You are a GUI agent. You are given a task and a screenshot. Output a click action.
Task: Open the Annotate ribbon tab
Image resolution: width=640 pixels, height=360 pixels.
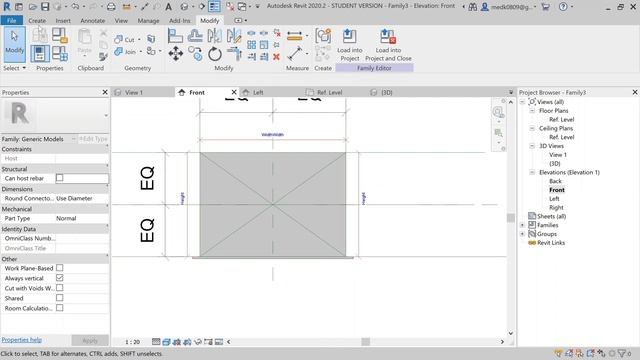pyautogui.click(x=93, y=20)
